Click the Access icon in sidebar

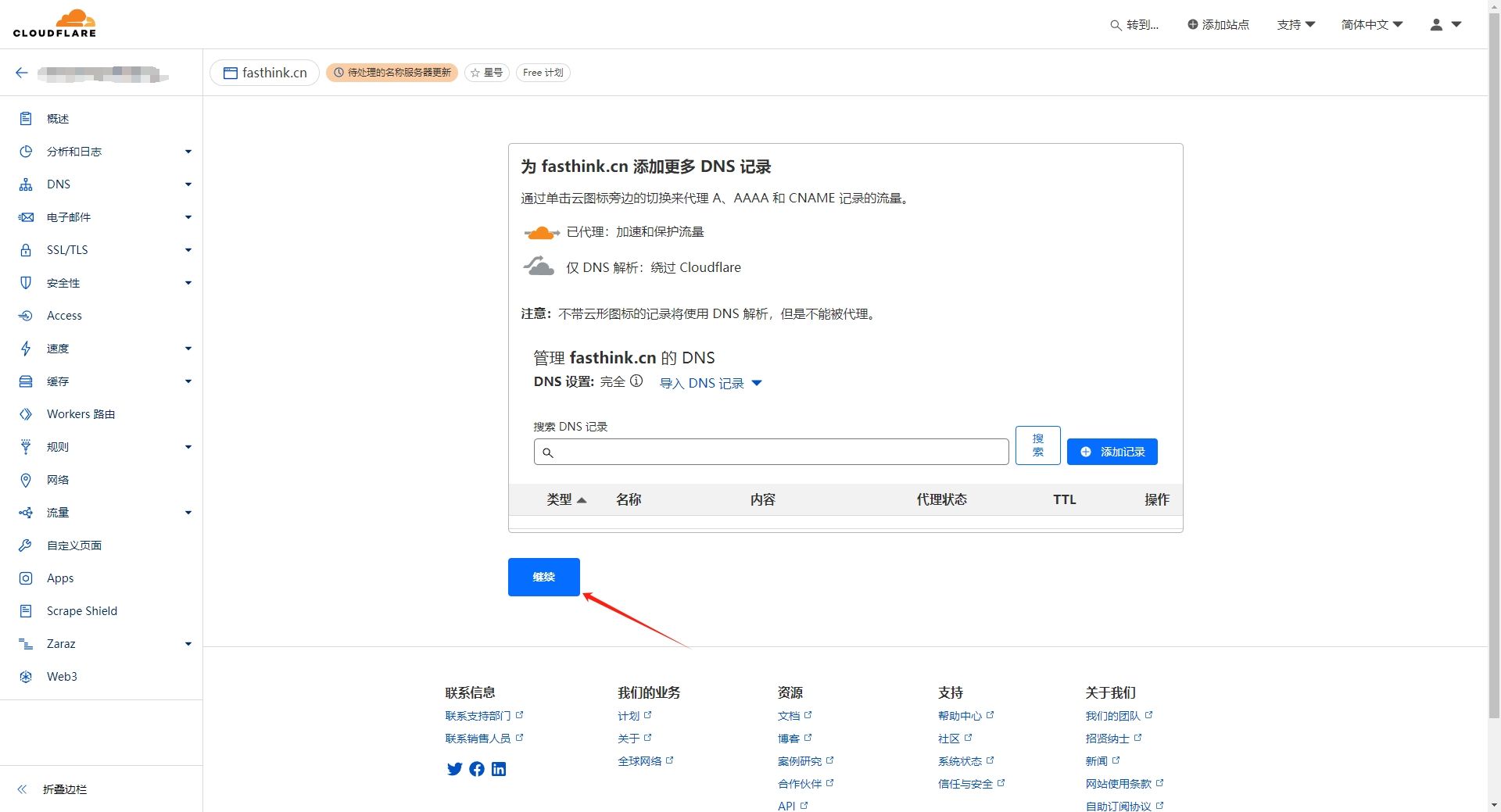(x=26, y=316)
